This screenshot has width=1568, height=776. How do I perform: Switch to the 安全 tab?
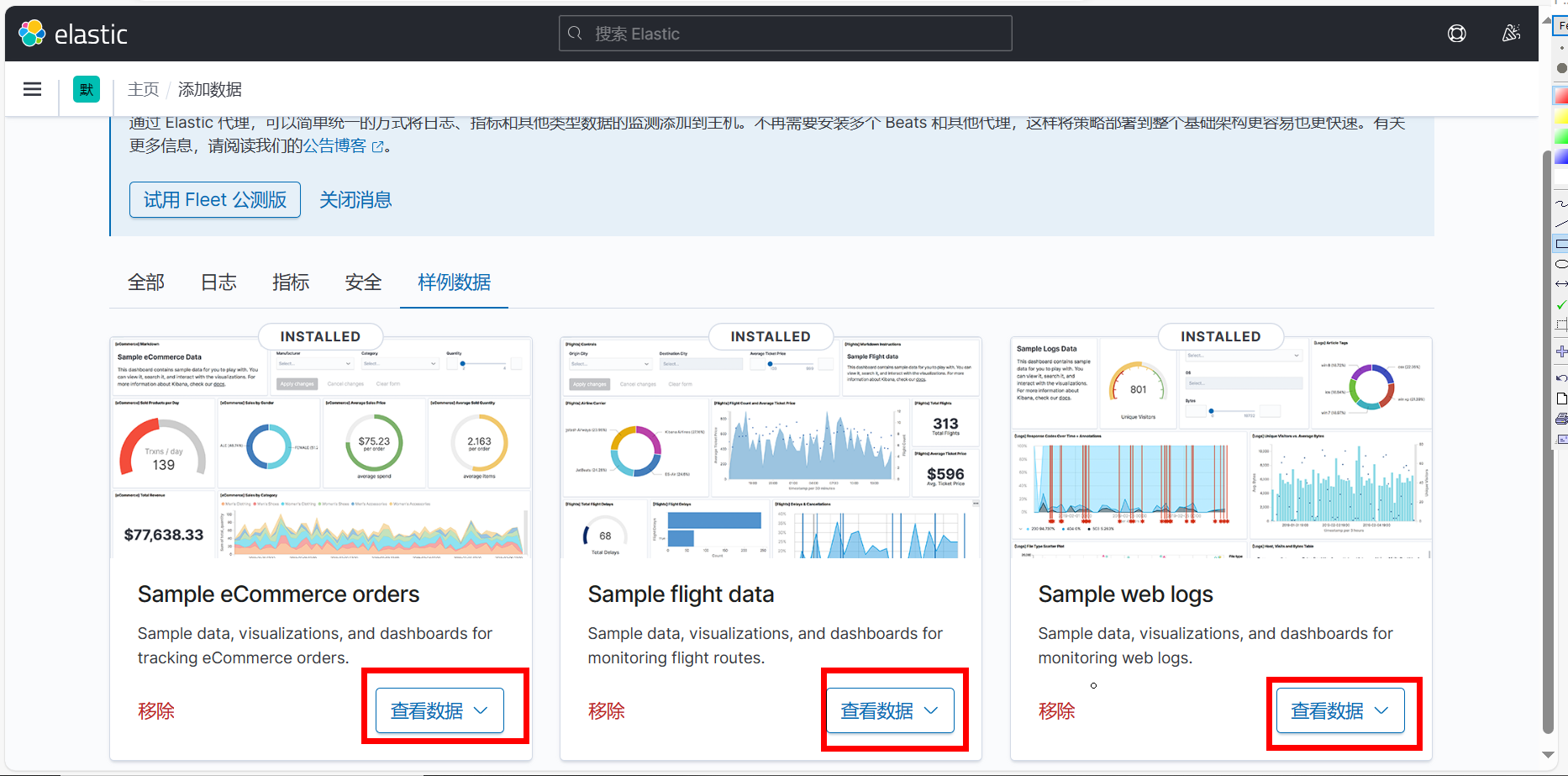tap(363, 282)
